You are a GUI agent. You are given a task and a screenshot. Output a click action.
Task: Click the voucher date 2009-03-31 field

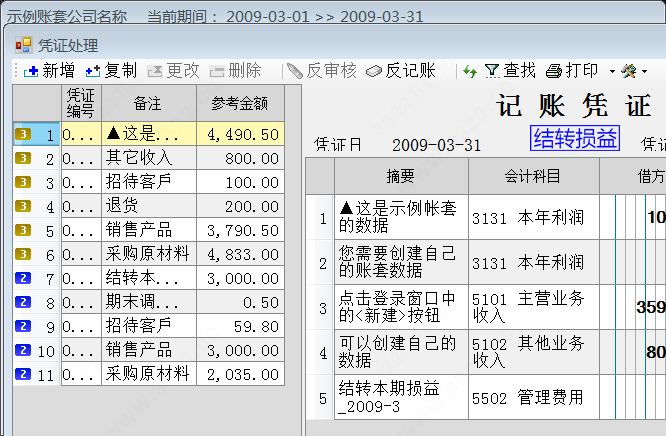(437, 145)
